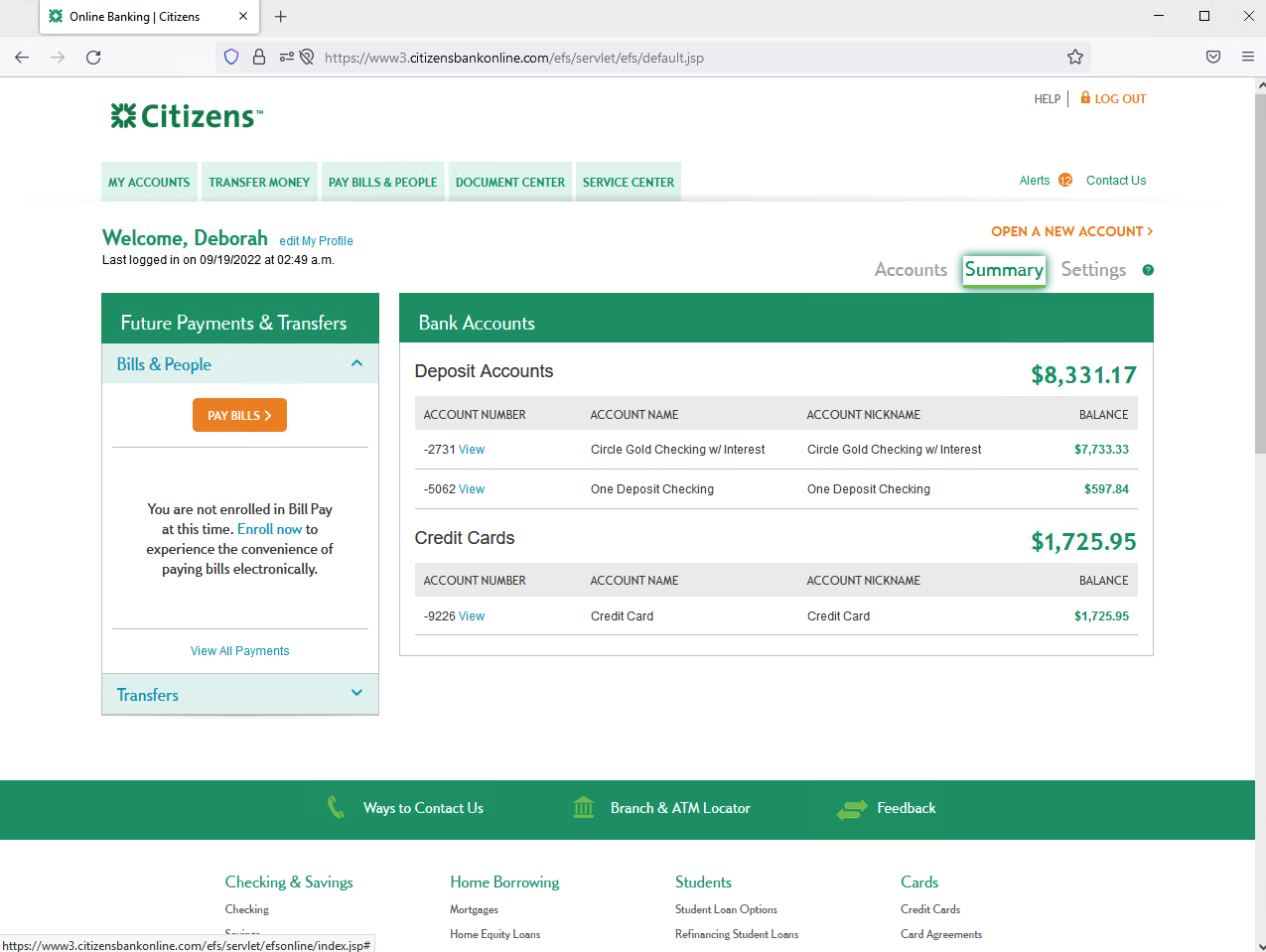Image resolution: width=1266 pixels, height=952 pixels.
Task: Click the Citizens logo
Action: pos(187,116)
